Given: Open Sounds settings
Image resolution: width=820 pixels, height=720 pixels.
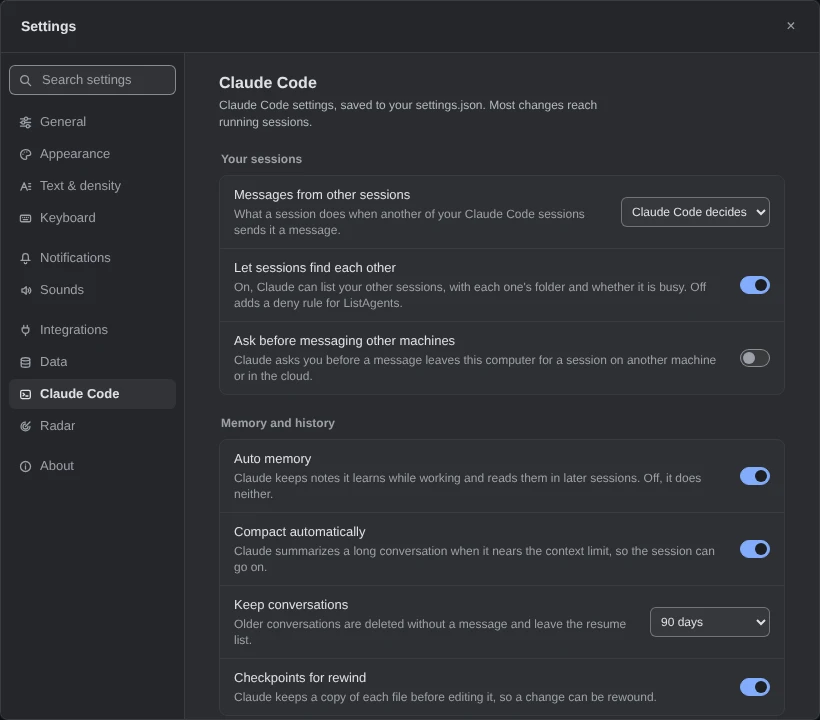Looking at the screenshot, I should [x=92, y=290].
